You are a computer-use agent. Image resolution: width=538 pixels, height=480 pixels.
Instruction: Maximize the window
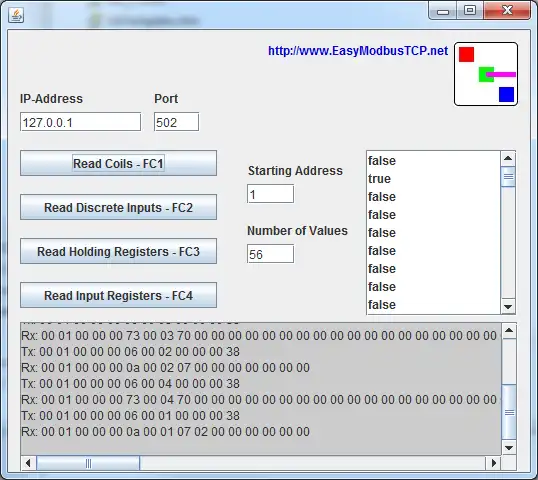click(x=470, y=11)
